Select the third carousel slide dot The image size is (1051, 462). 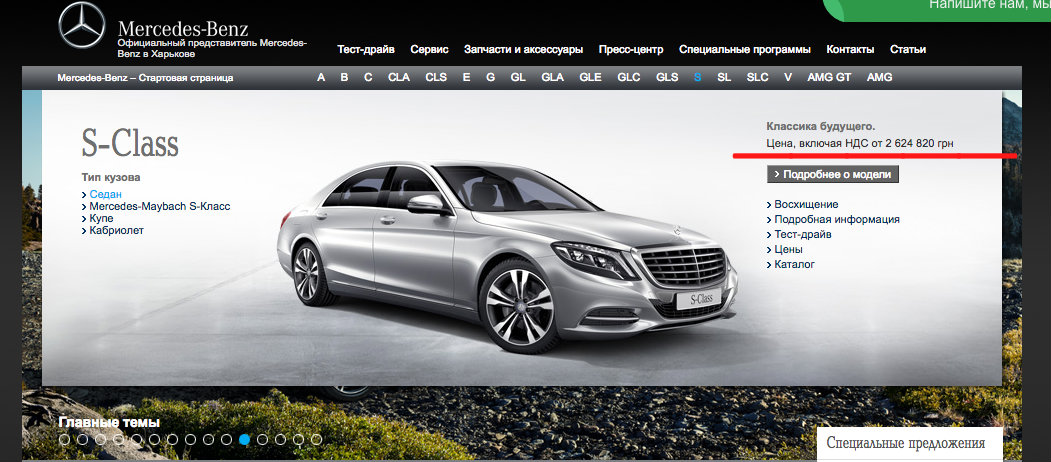[x=101, y=440]
